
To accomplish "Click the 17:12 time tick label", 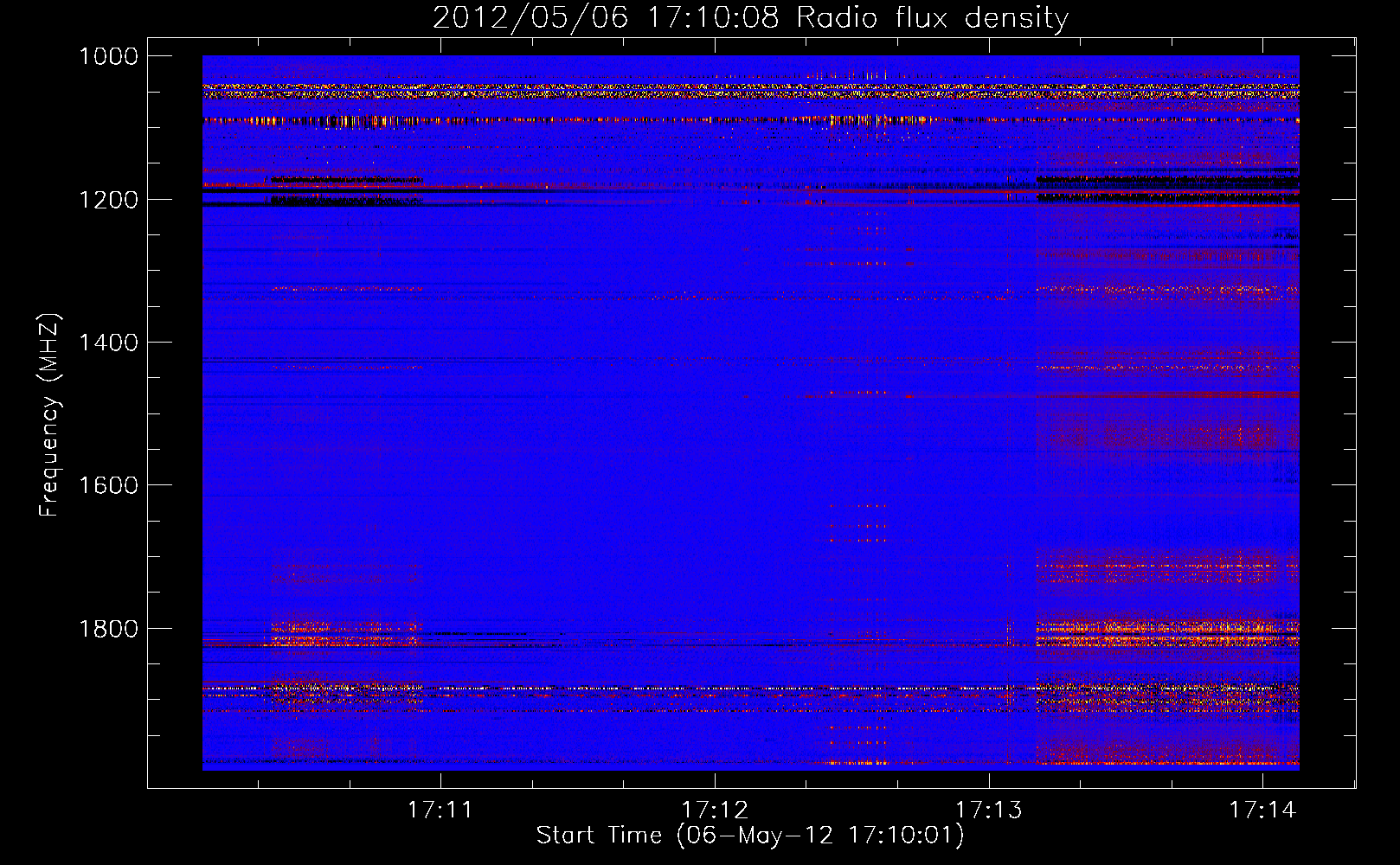I will [x=715, y=810].
